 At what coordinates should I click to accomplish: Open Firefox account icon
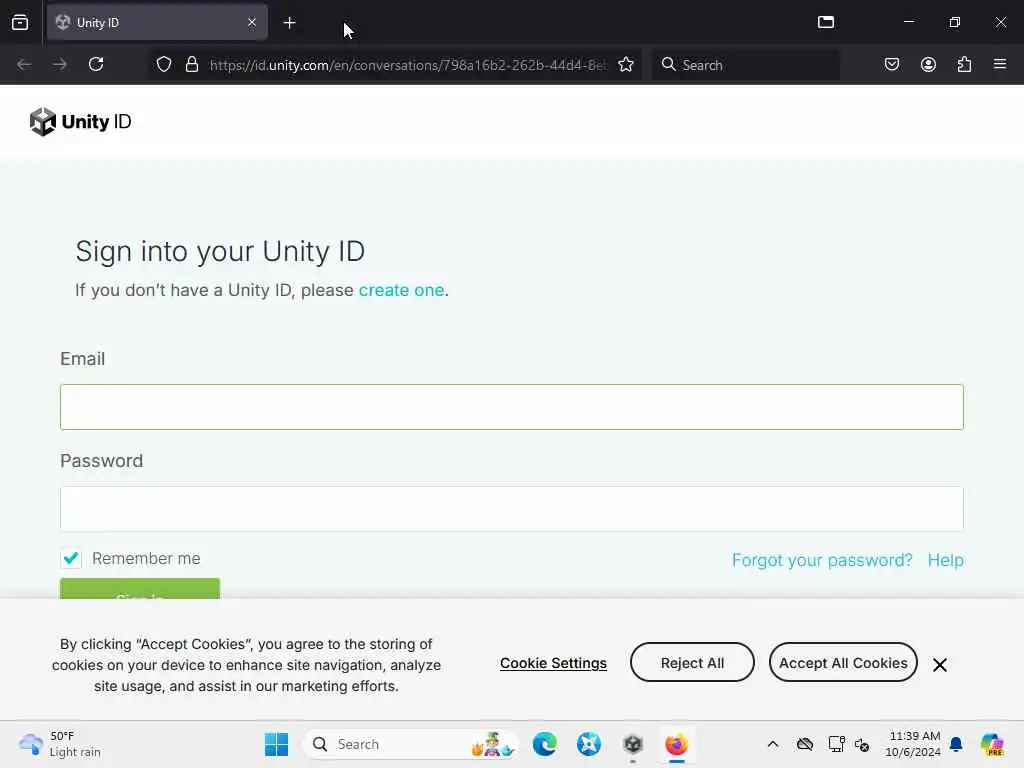[928, 64]
